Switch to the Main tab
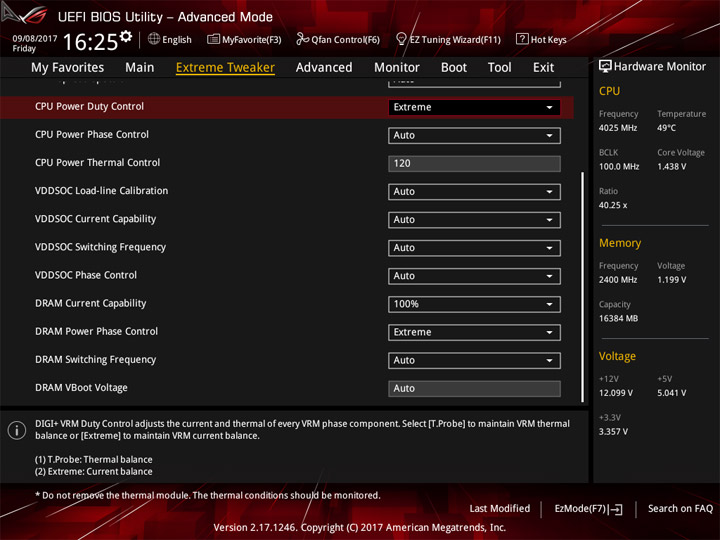This screenshot has height=540, width=720. (140, 68)
